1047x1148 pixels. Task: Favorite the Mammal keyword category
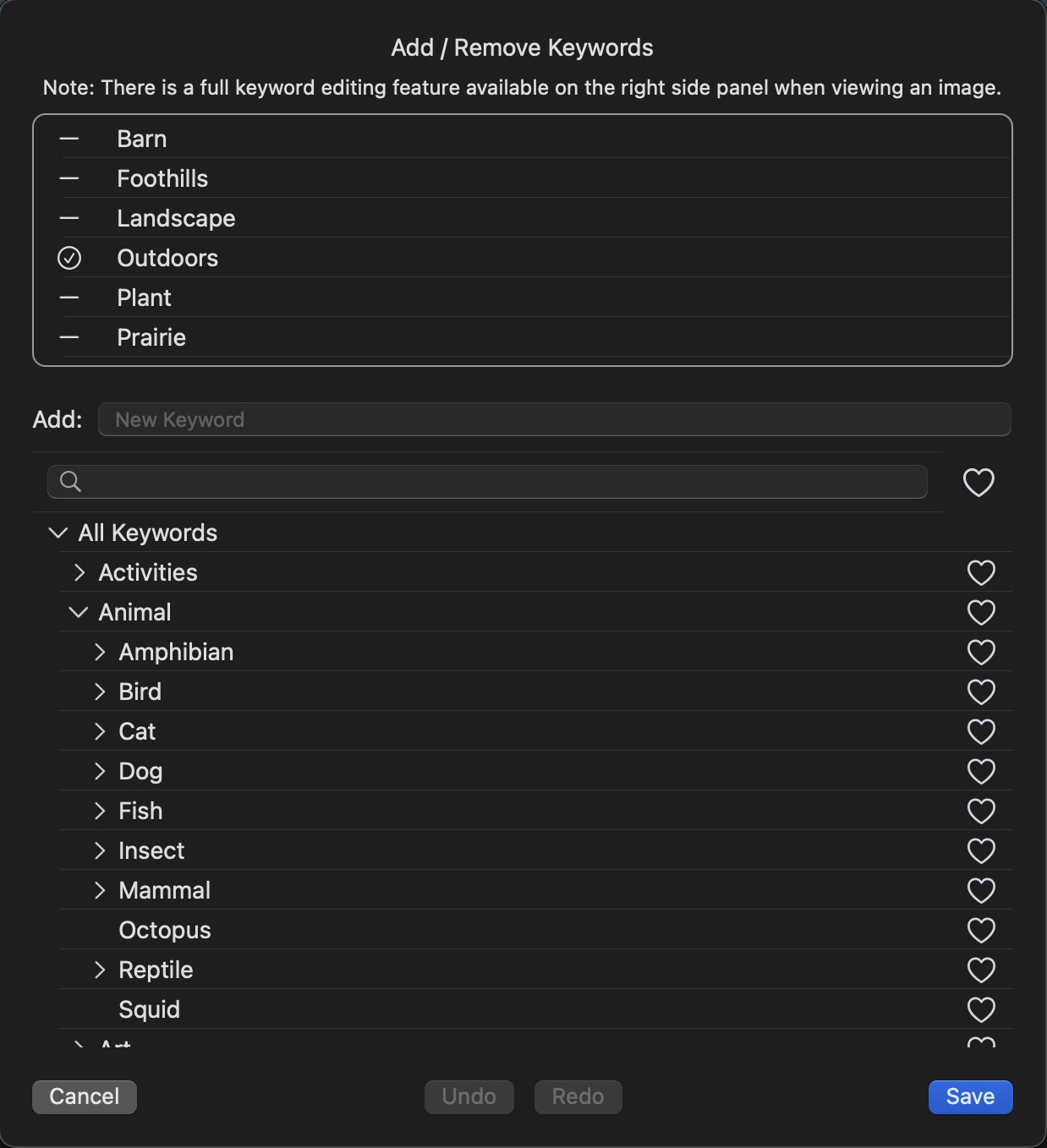pos(980,891)
